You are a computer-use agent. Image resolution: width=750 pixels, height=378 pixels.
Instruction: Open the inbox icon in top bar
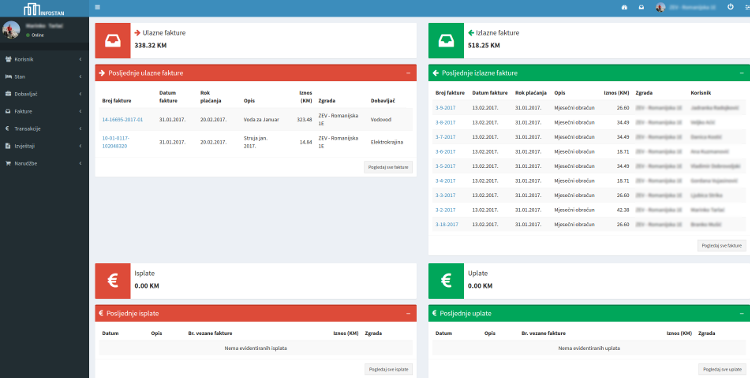(x=641, y=7)
